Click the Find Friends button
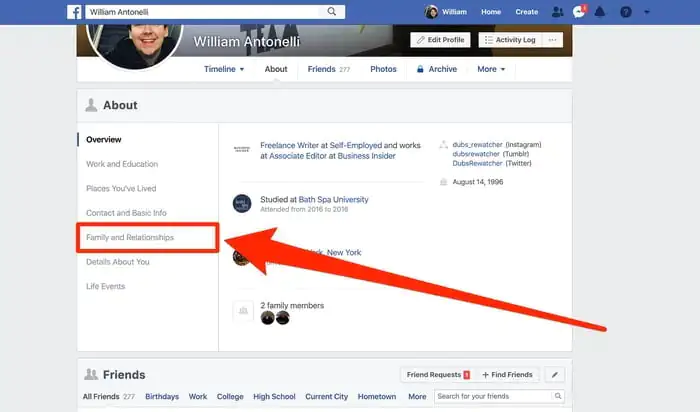700x412 pixels. 507,375
